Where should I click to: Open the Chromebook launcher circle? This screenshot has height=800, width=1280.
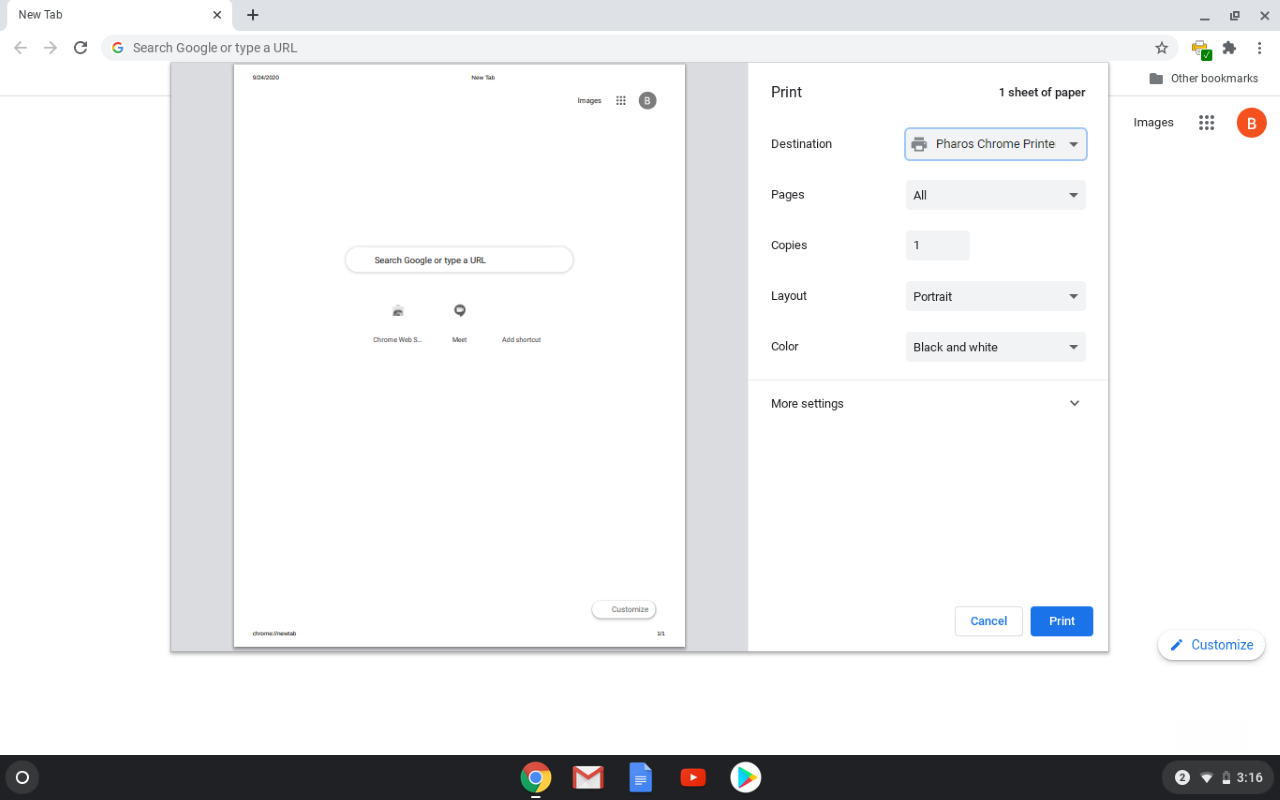point(21,777)
